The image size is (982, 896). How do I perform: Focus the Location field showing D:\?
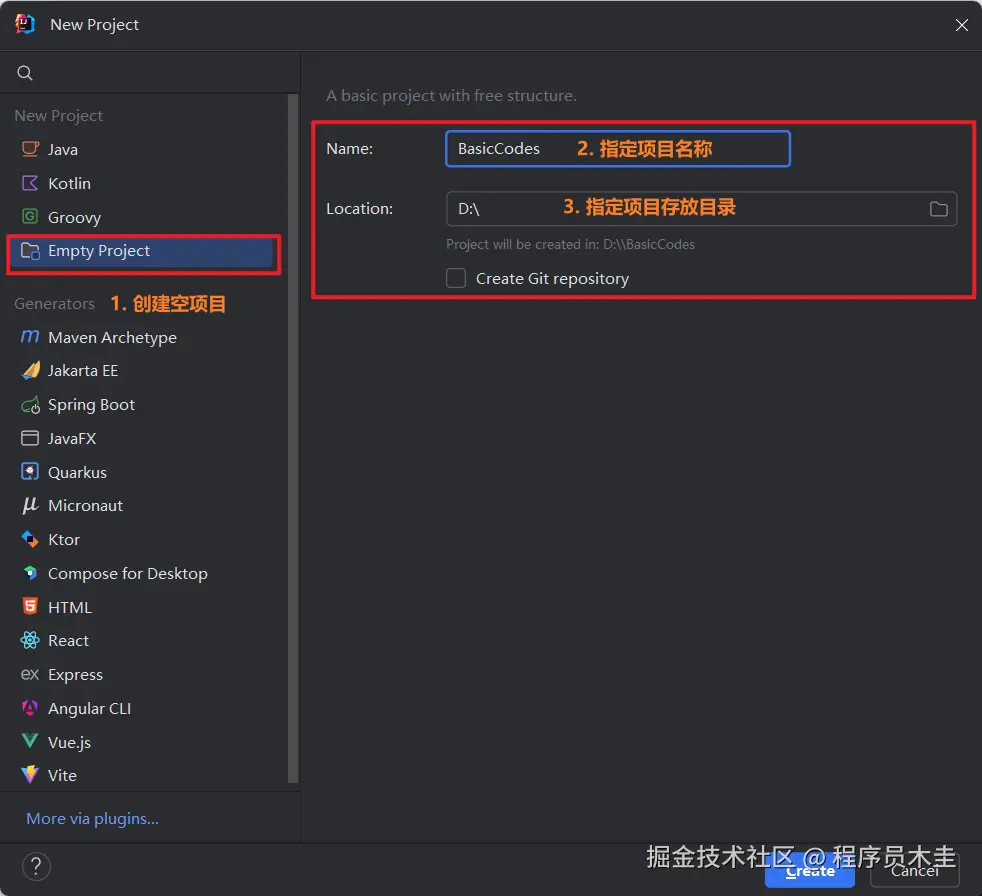point(701,209)
